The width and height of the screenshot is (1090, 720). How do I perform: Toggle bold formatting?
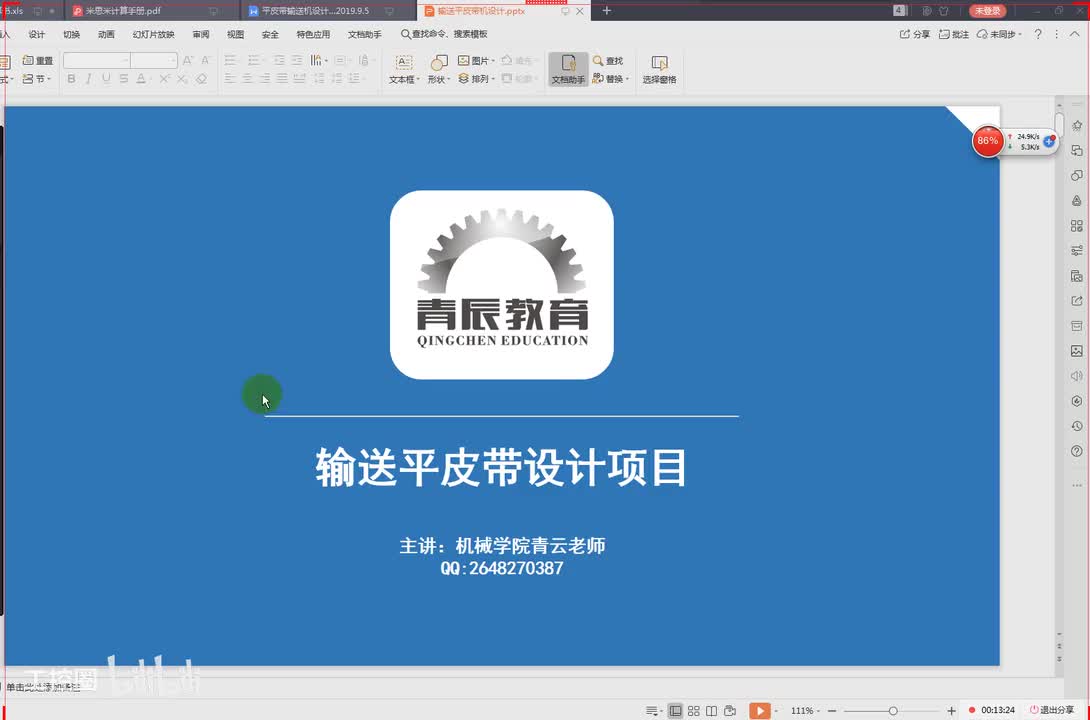[x=71, y=79]
